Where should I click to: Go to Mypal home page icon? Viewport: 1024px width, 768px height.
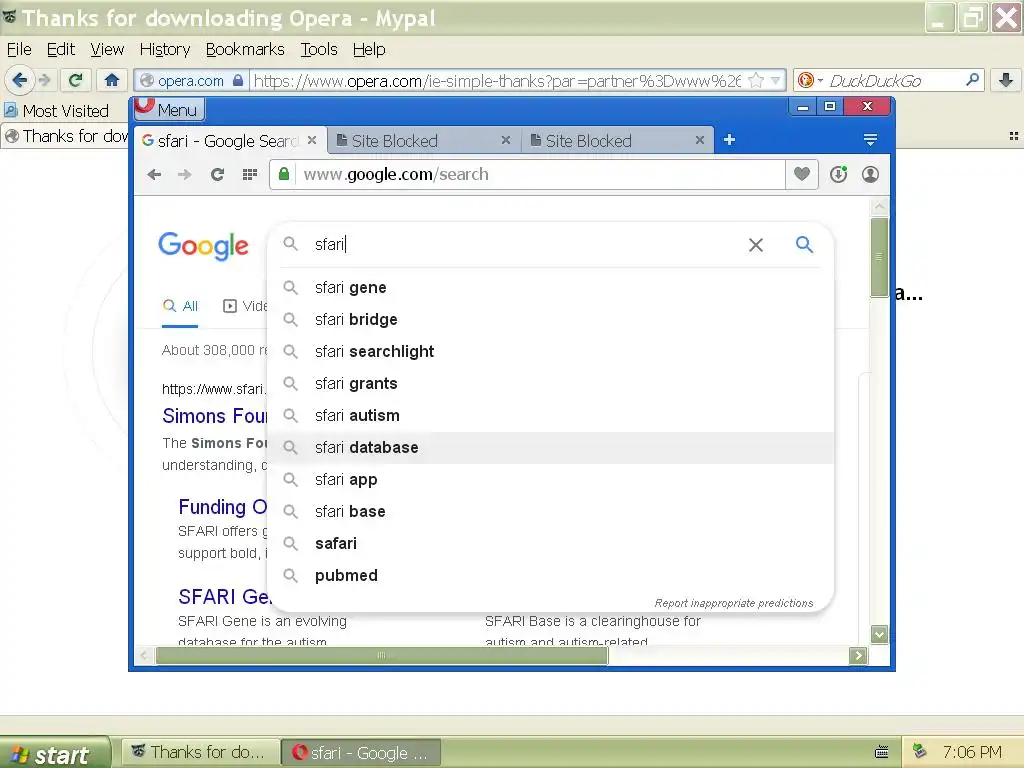[112, 80]
